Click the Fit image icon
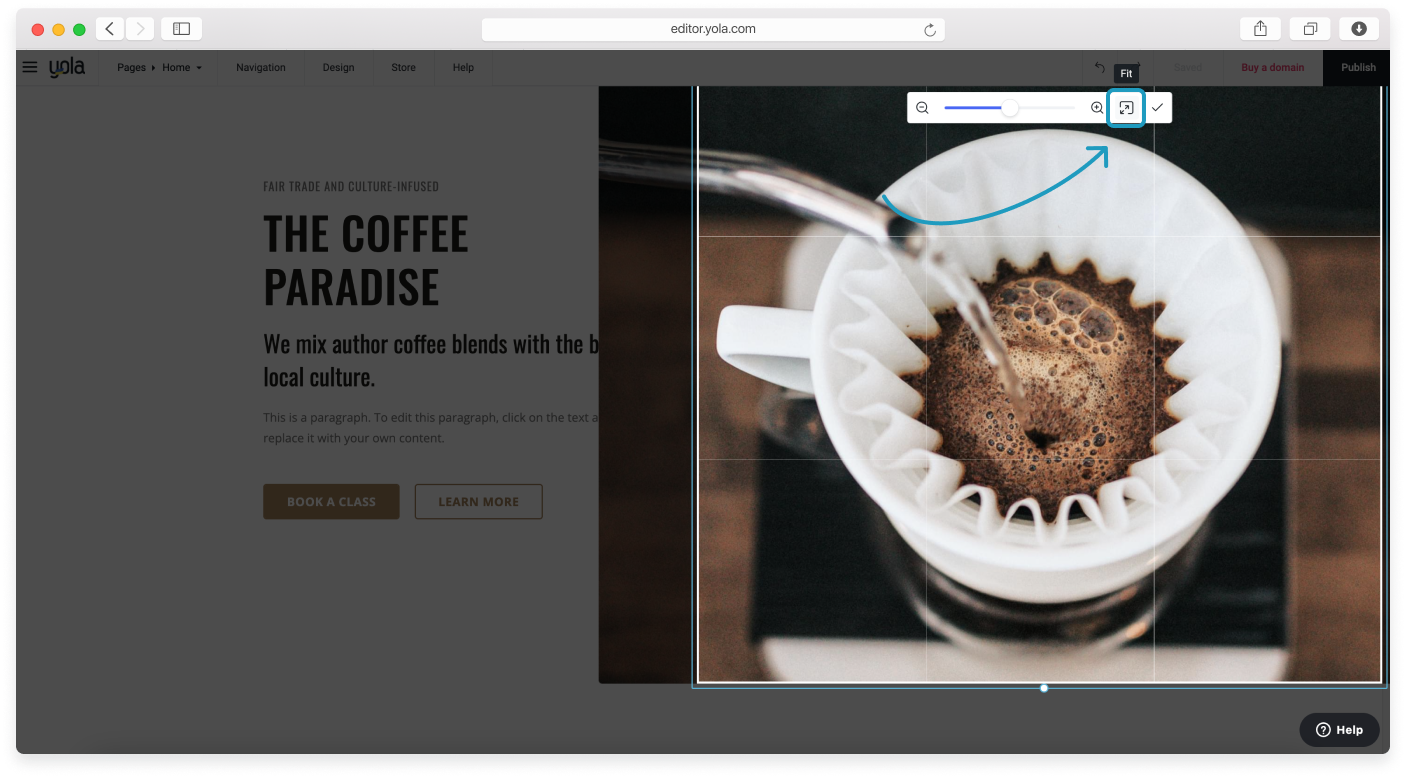The width and height of the screenshot is (1406, 778). pyautogui.click(x=1126, y=108)
